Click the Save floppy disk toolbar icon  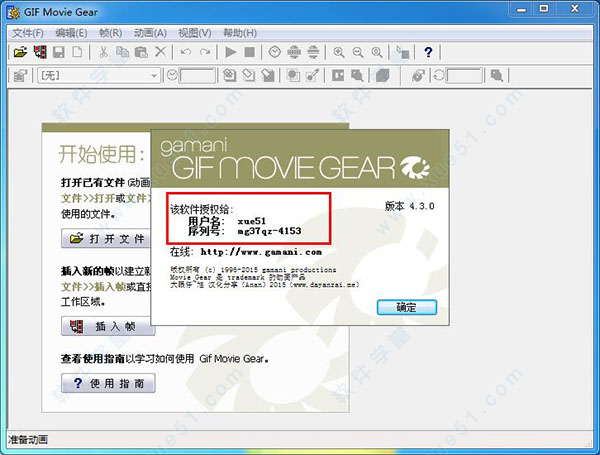point(59,52)
